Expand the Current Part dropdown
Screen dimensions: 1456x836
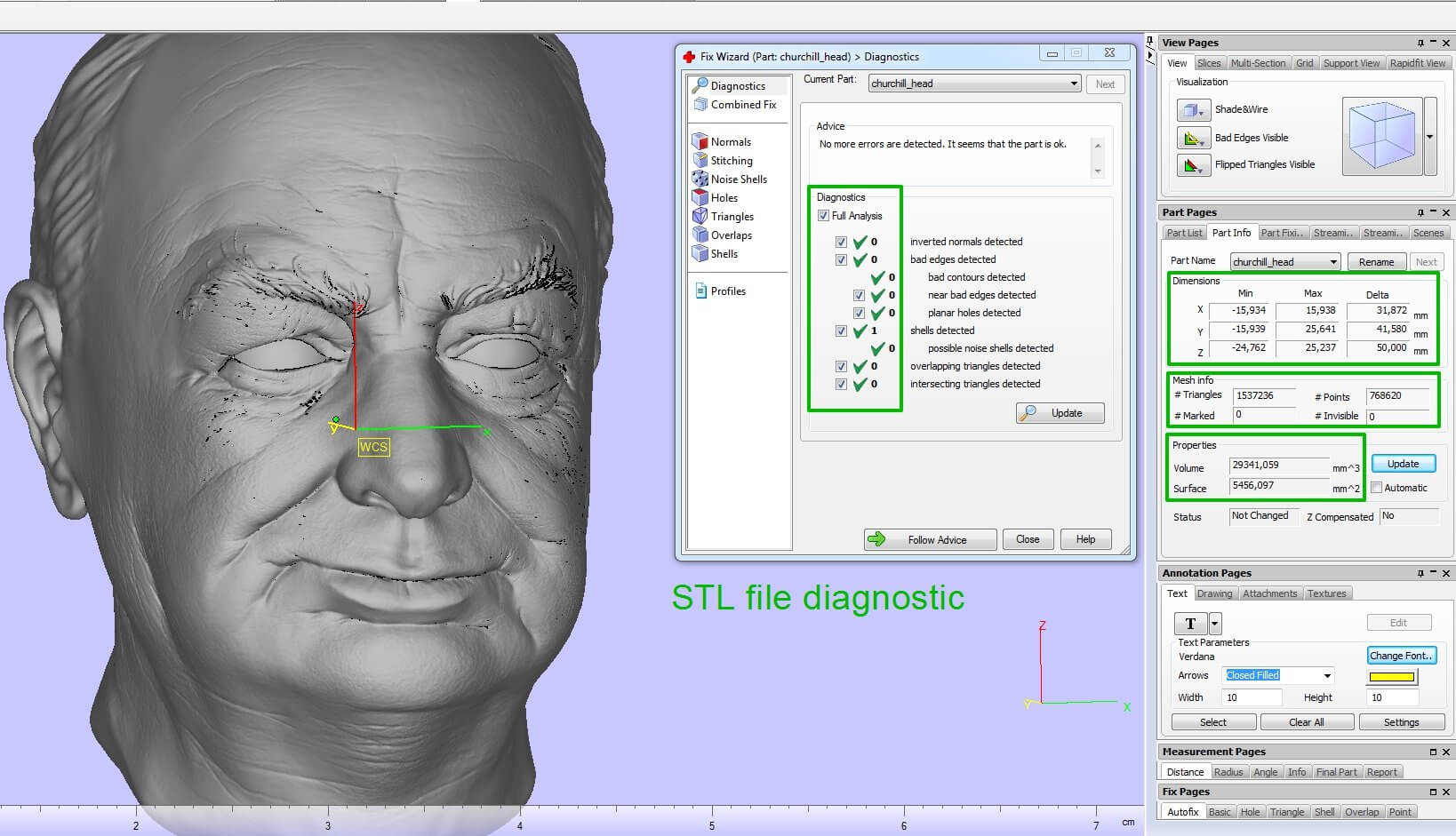point(1074,84)
